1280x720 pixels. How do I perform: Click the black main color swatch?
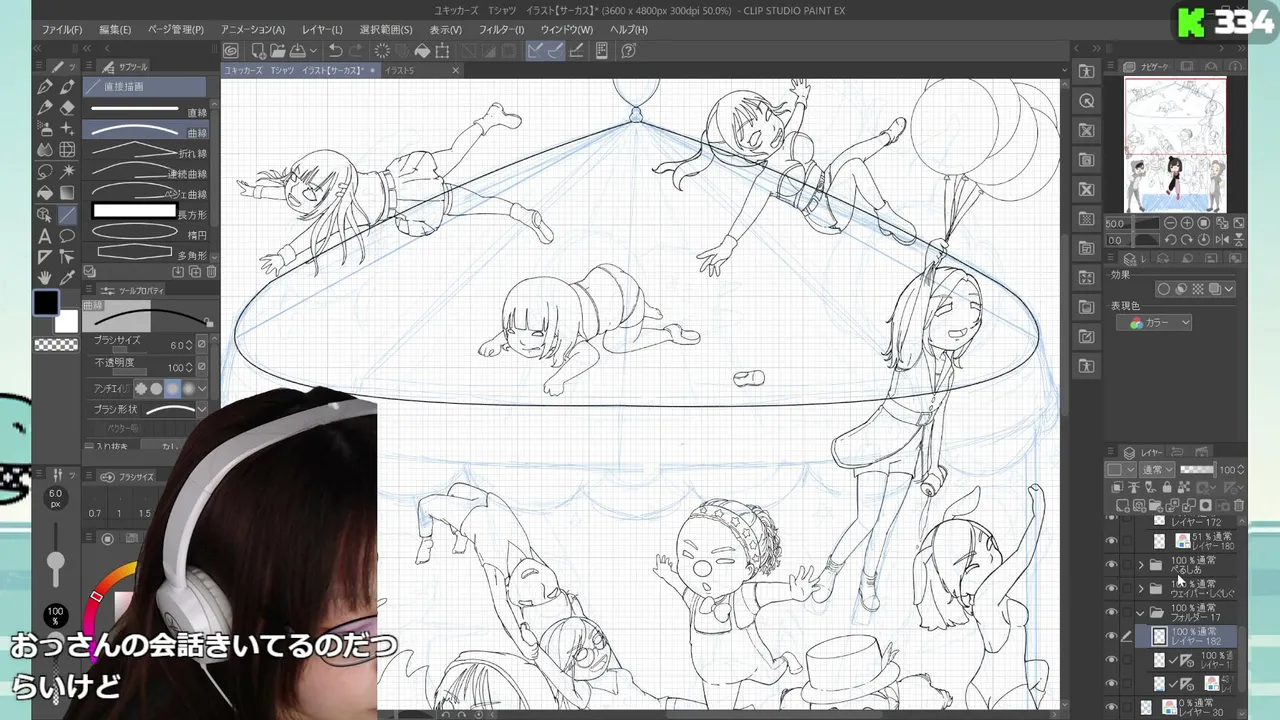(46, 303)
